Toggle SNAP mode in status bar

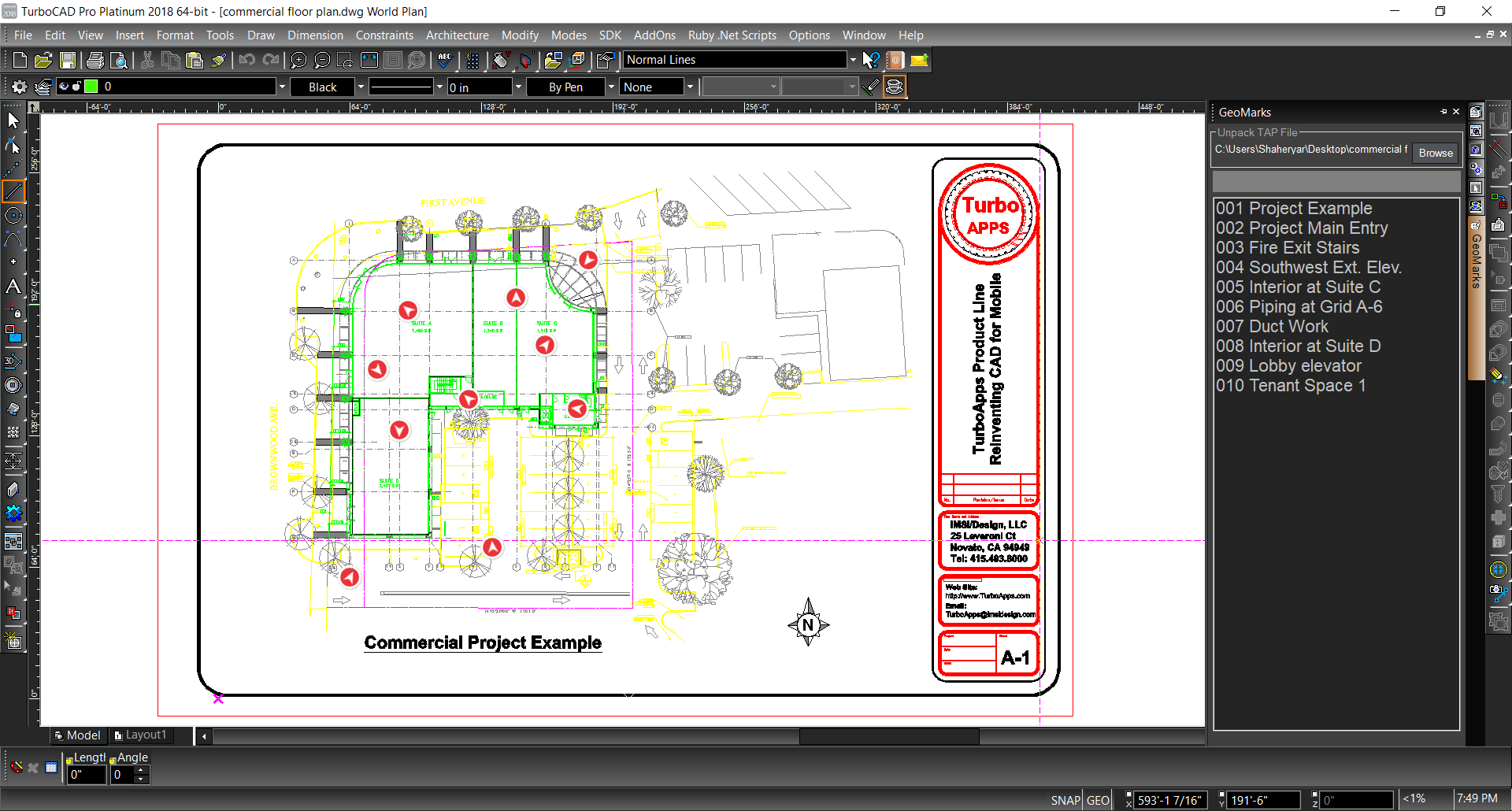(1065, 800)
